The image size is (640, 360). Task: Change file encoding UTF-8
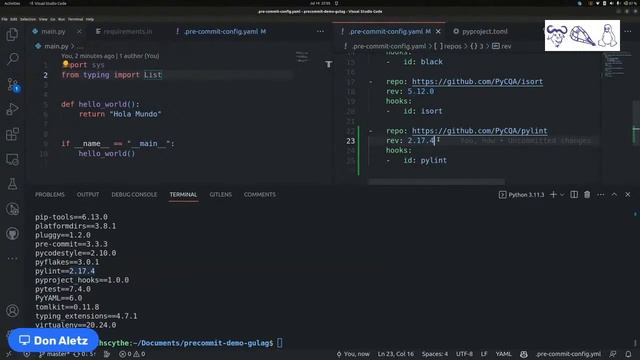click(x=464, y=354)
